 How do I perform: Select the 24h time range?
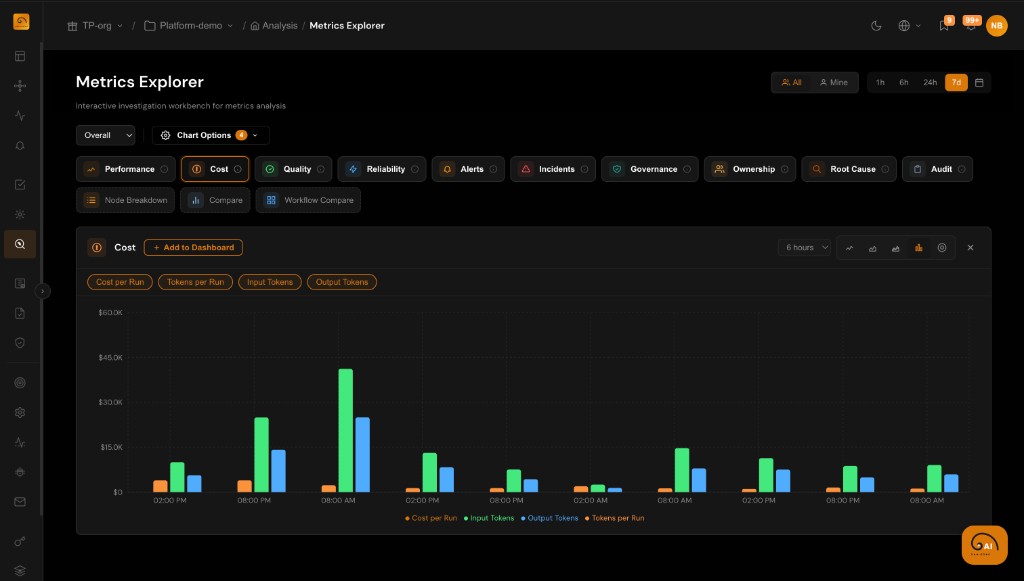pos(929,82)
